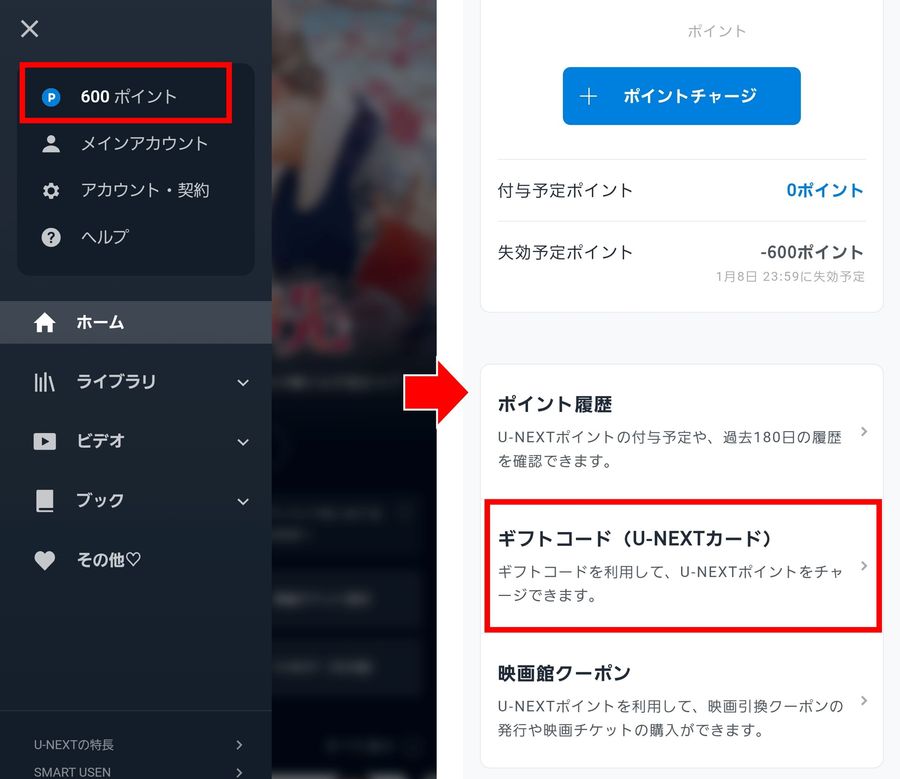The height and width of the screenshot is (779, 900).
Task: Click ポイント heading at top of card
Action: (716, 31)
